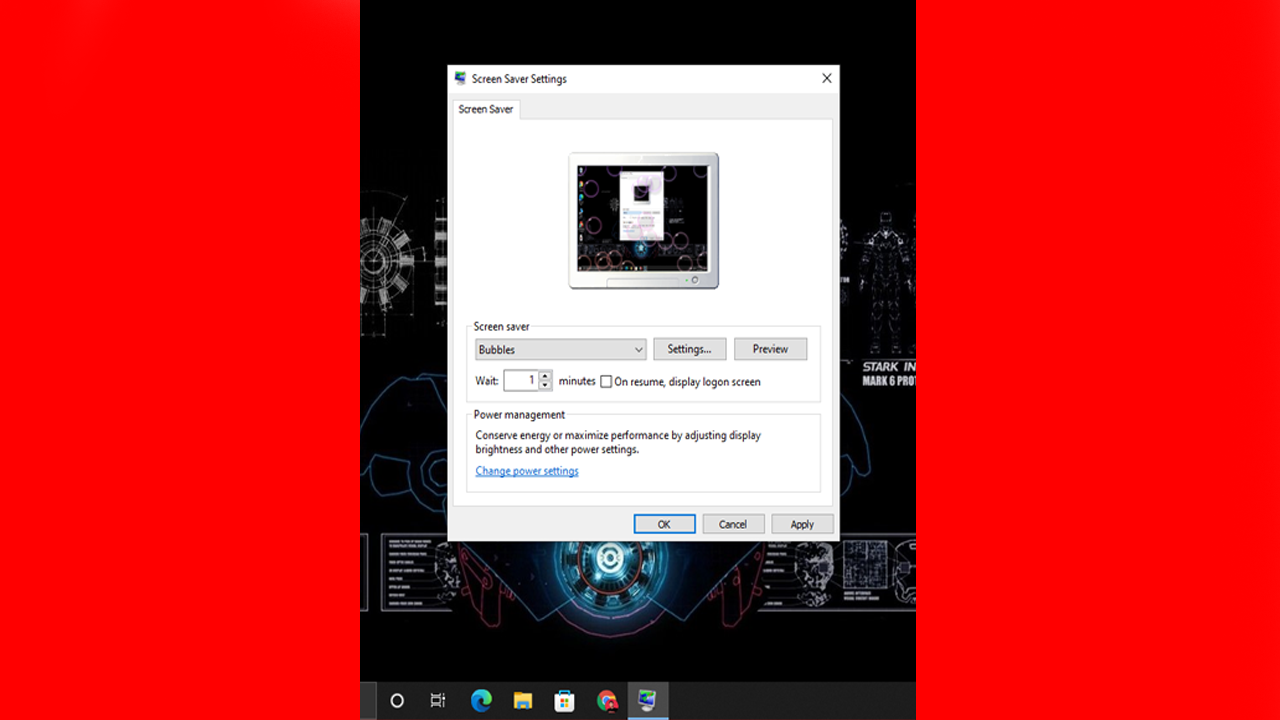Screen dimensions: 1280x720
Task: Open File Explorer from taskbar
Action: [x=522, y=701]
